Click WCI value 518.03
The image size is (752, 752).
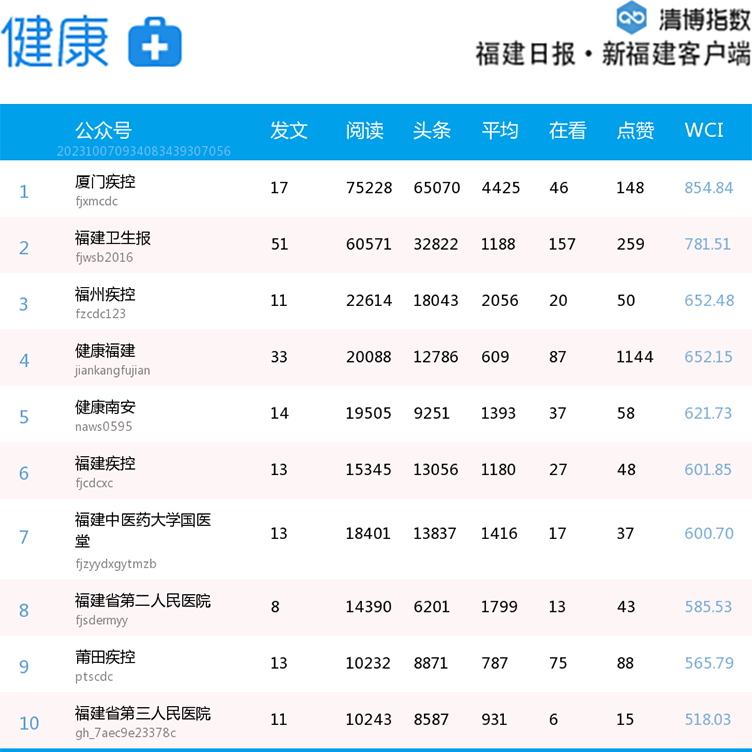pos(707,719)
